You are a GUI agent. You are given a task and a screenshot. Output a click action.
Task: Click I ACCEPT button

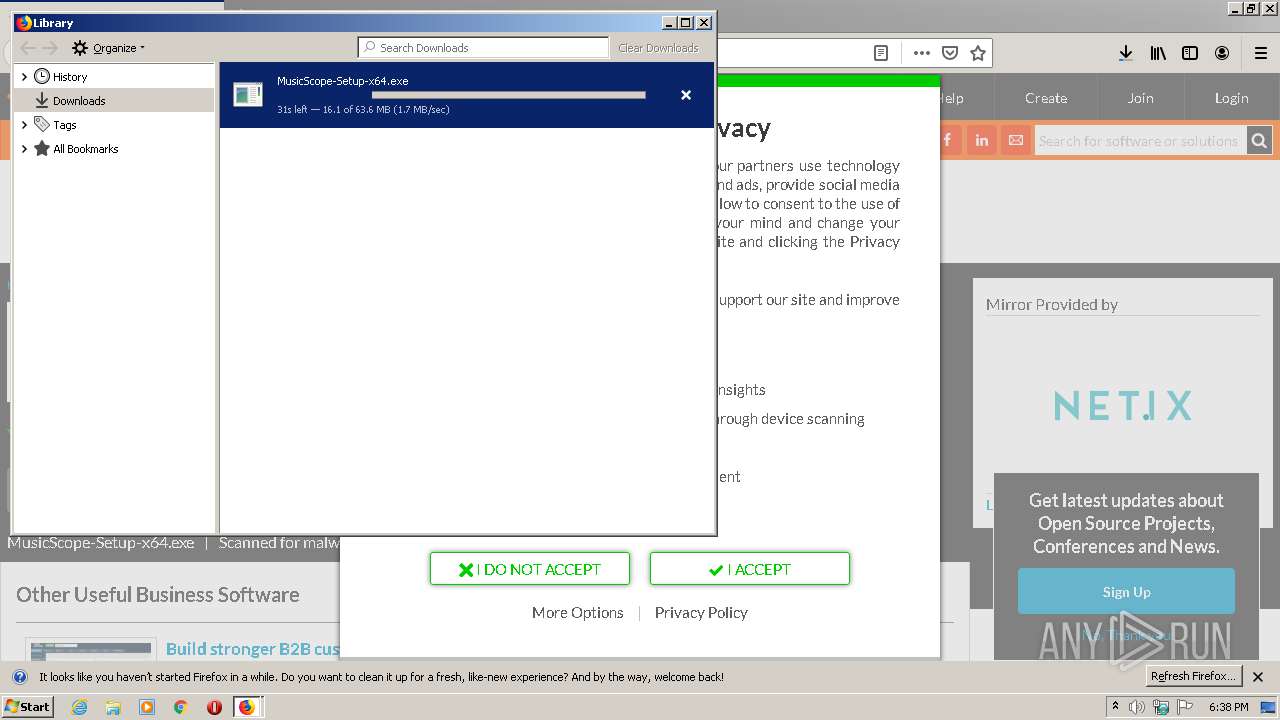[750, 569]
